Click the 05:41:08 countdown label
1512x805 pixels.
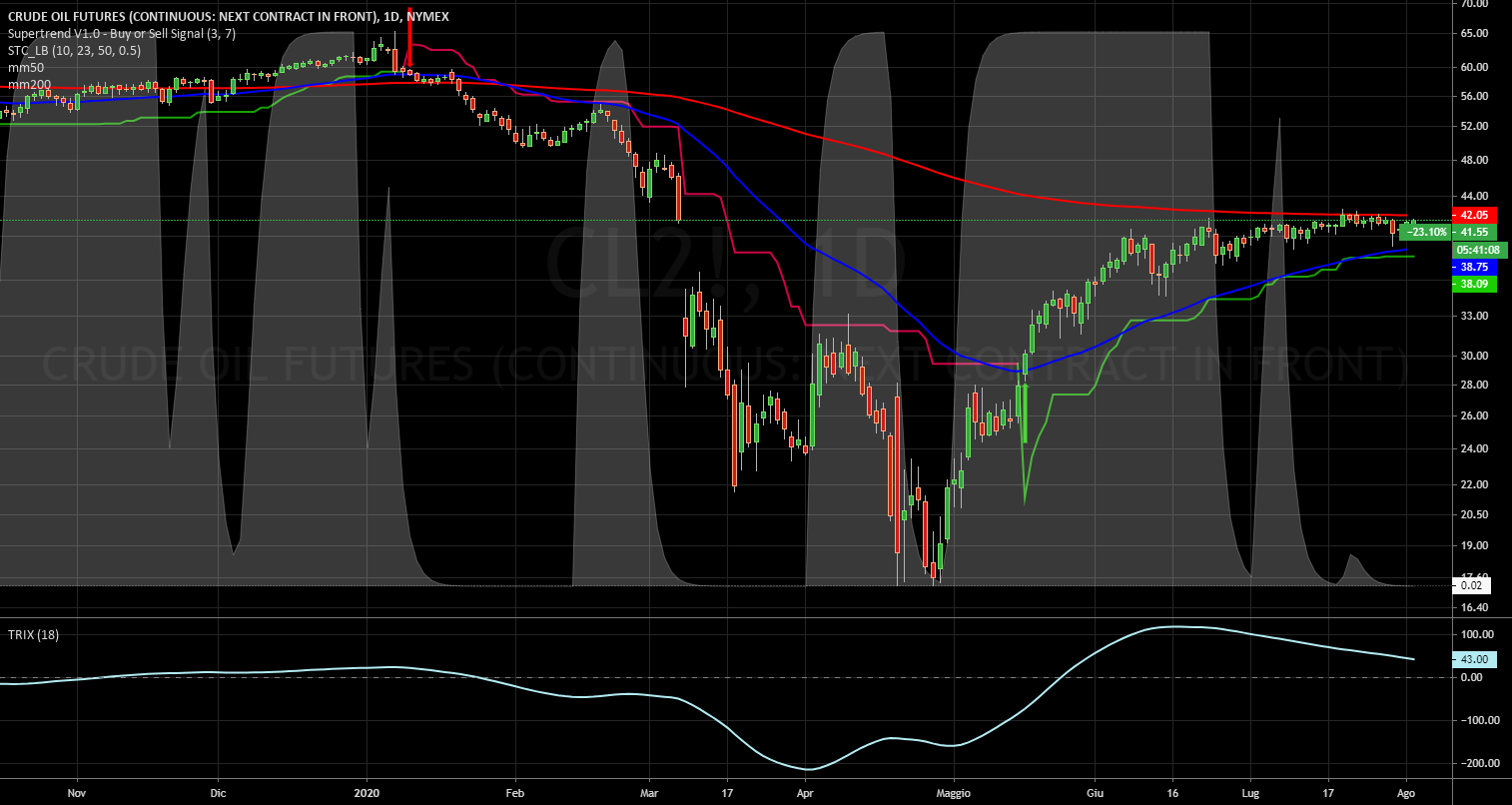click(x=1479, y=250)
